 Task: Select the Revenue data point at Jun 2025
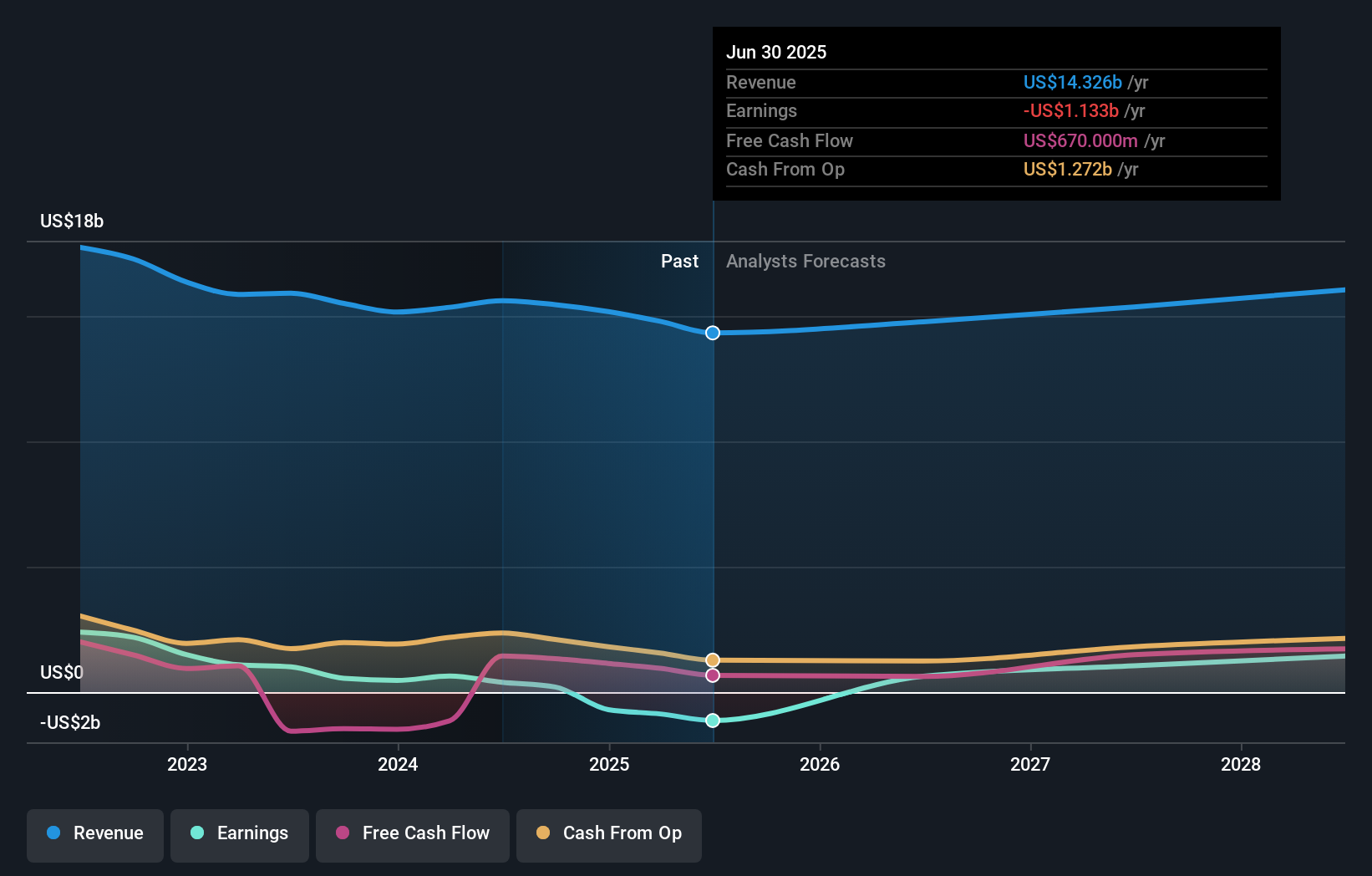(x=713, y=333)
